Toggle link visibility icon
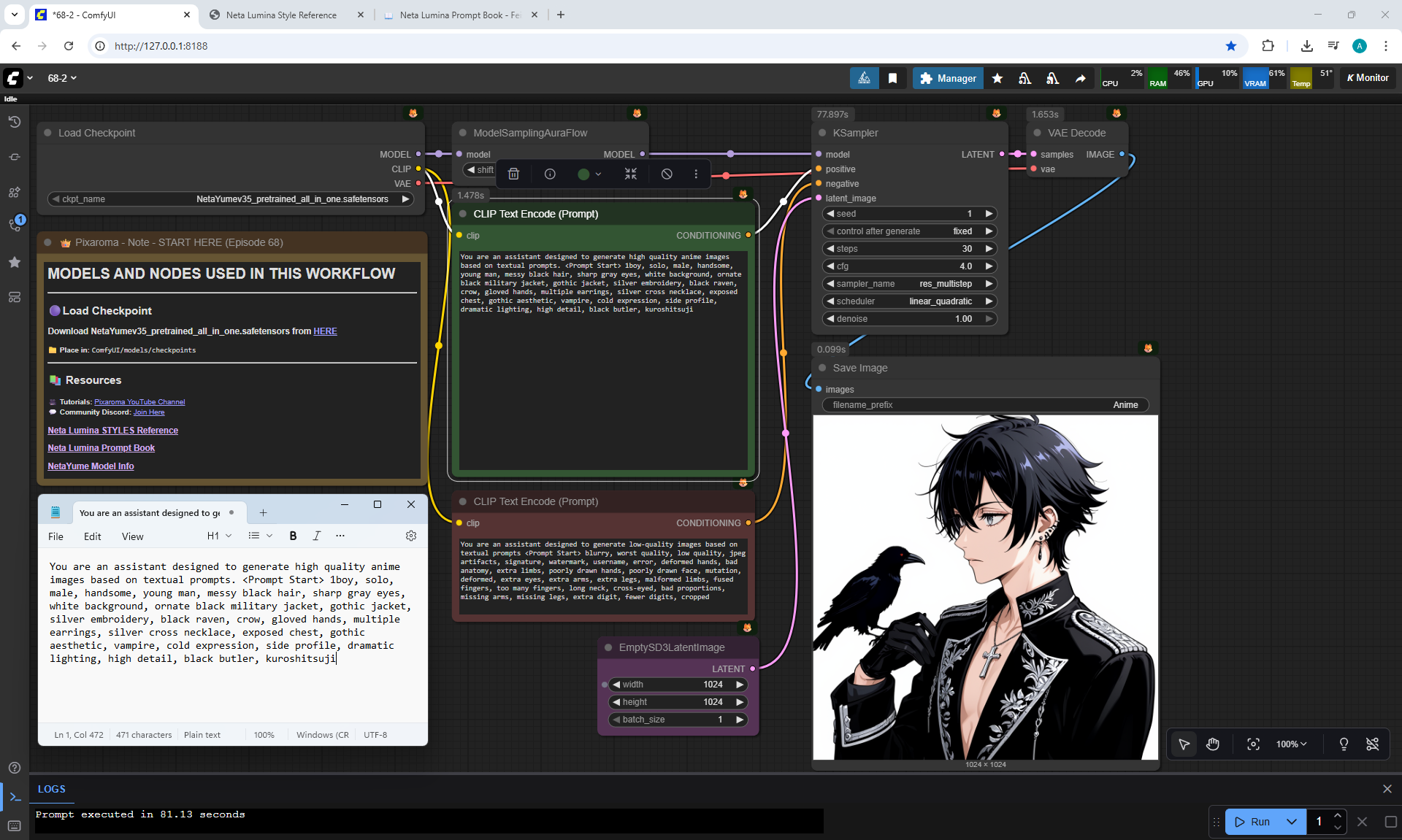The height and width of the screenshot is (840, 1402). [x=1372, y=744]
